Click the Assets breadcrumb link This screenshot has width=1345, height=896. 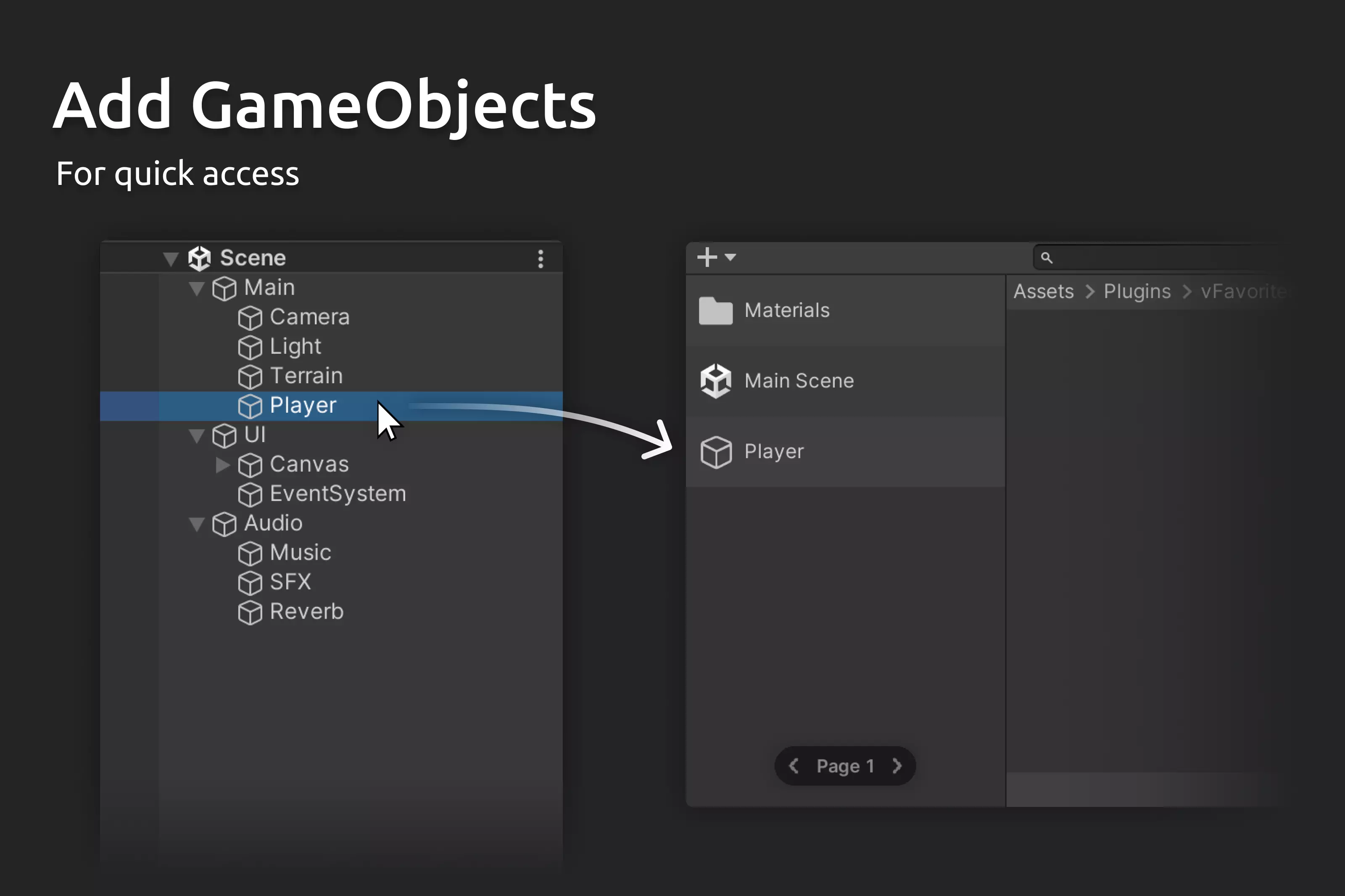[1043, 291]
